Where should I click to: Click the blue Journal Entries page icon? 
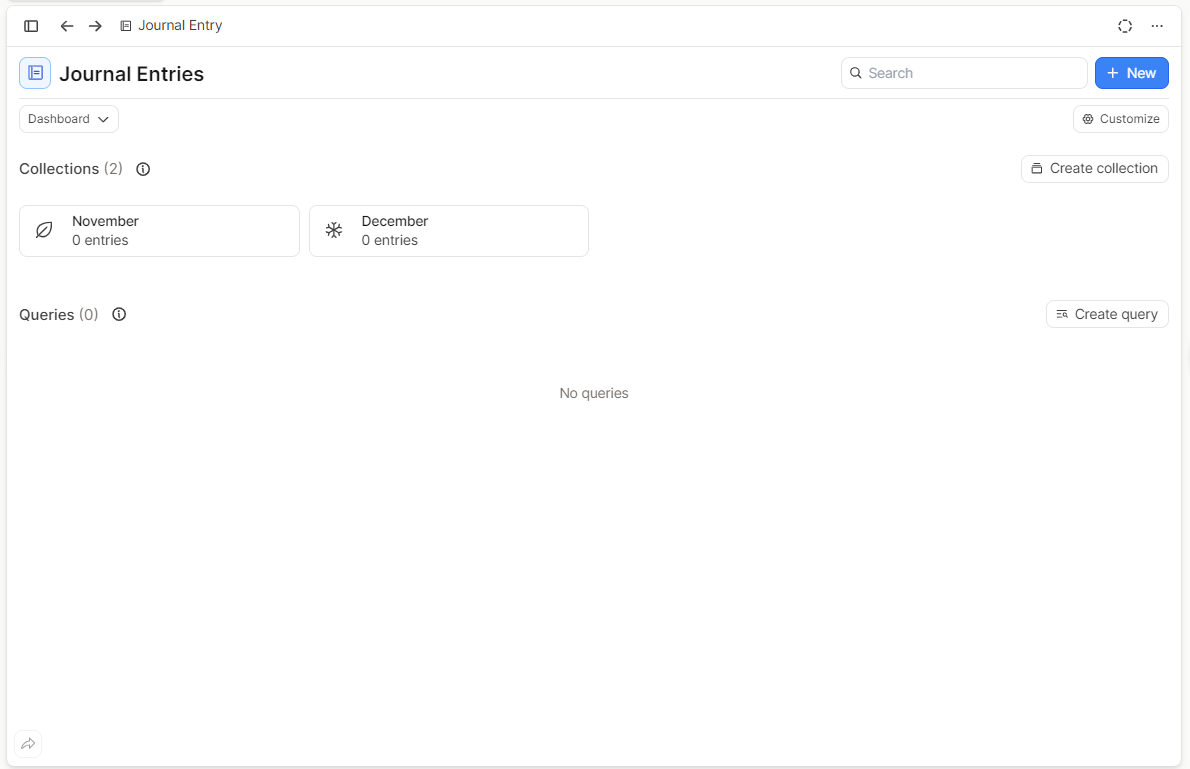tap(35, 73)
